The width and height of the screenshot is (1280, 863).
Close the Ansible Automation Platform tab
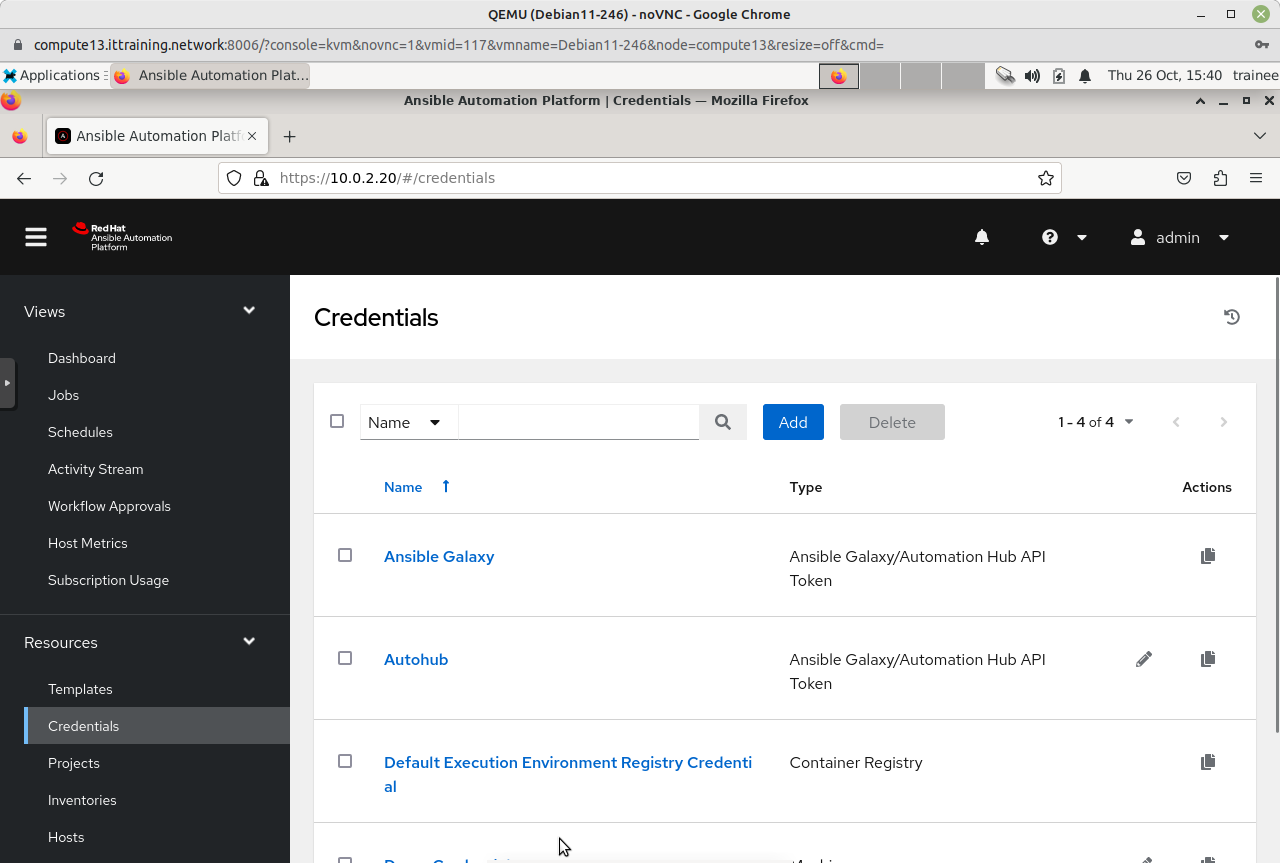click(253, 136)
